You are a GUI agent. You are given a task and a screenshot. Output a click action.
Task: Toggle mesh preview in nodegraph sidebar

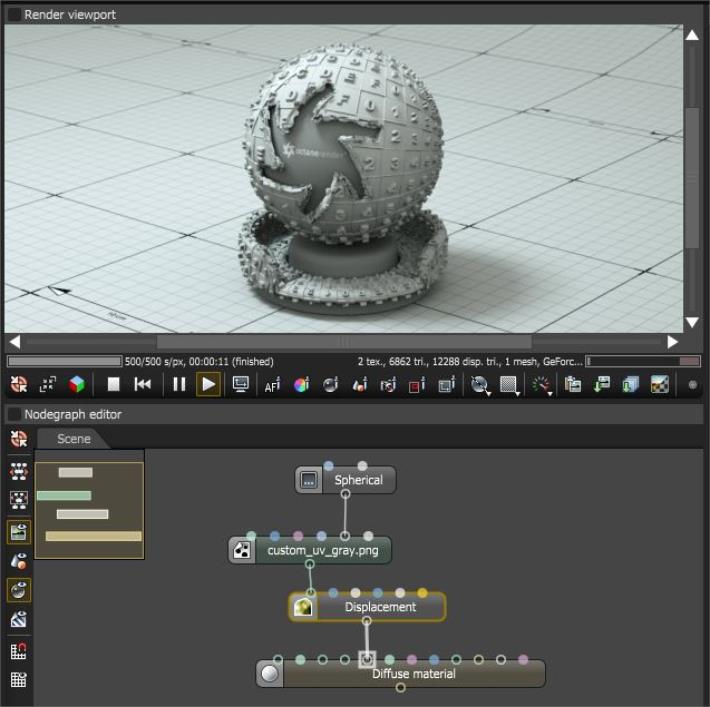click(19, 561)
